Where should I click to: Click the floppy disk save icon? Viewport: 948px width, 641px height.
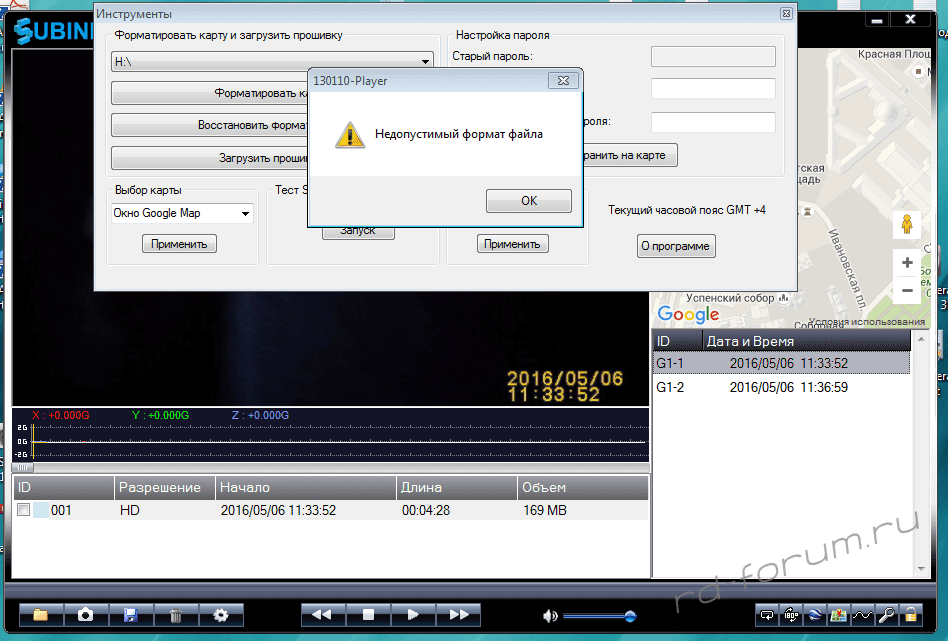130,615
